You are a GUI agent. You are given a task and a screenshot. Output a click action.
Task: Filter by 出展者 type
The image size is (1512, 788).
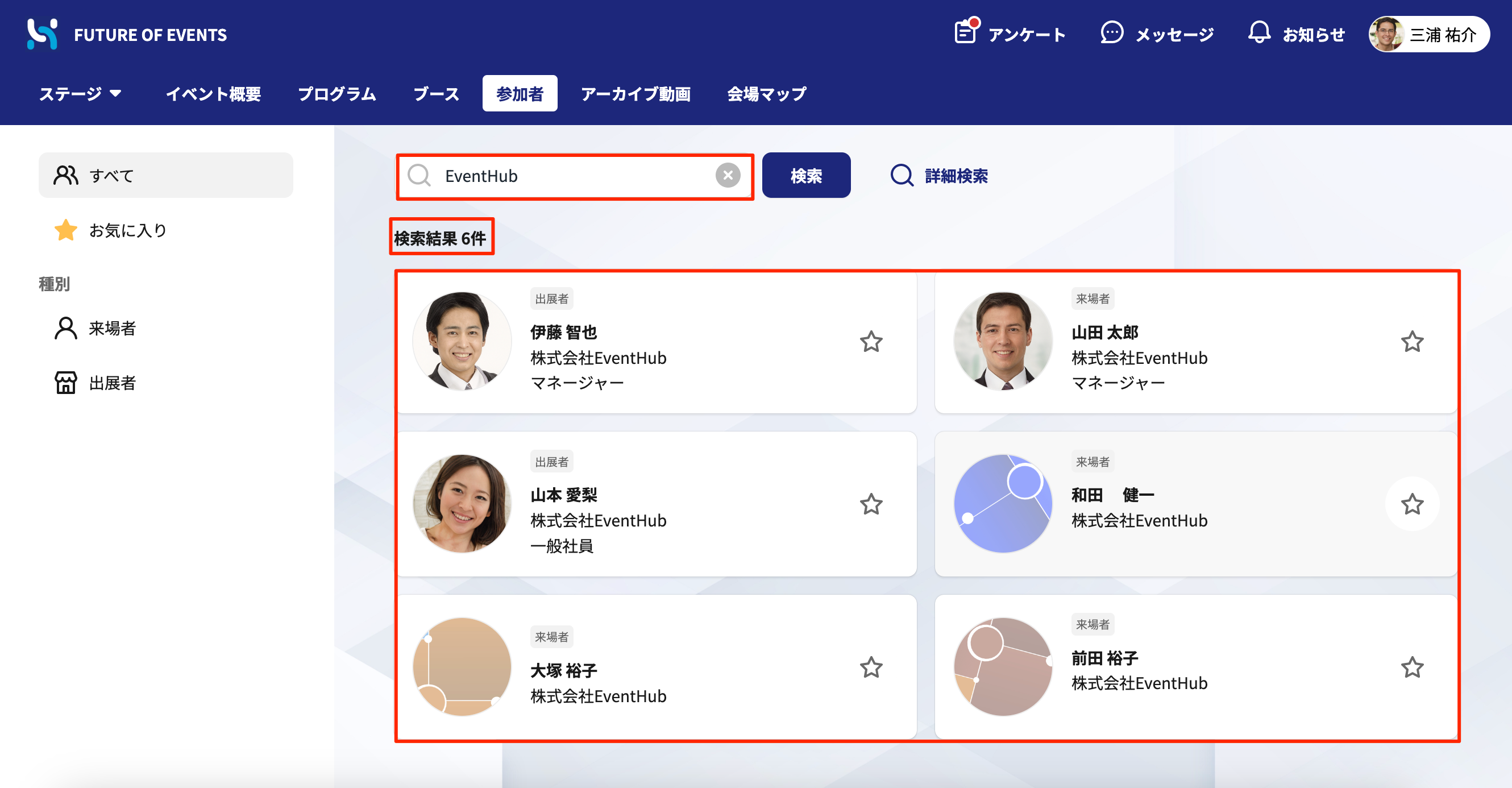pos(165,383)
